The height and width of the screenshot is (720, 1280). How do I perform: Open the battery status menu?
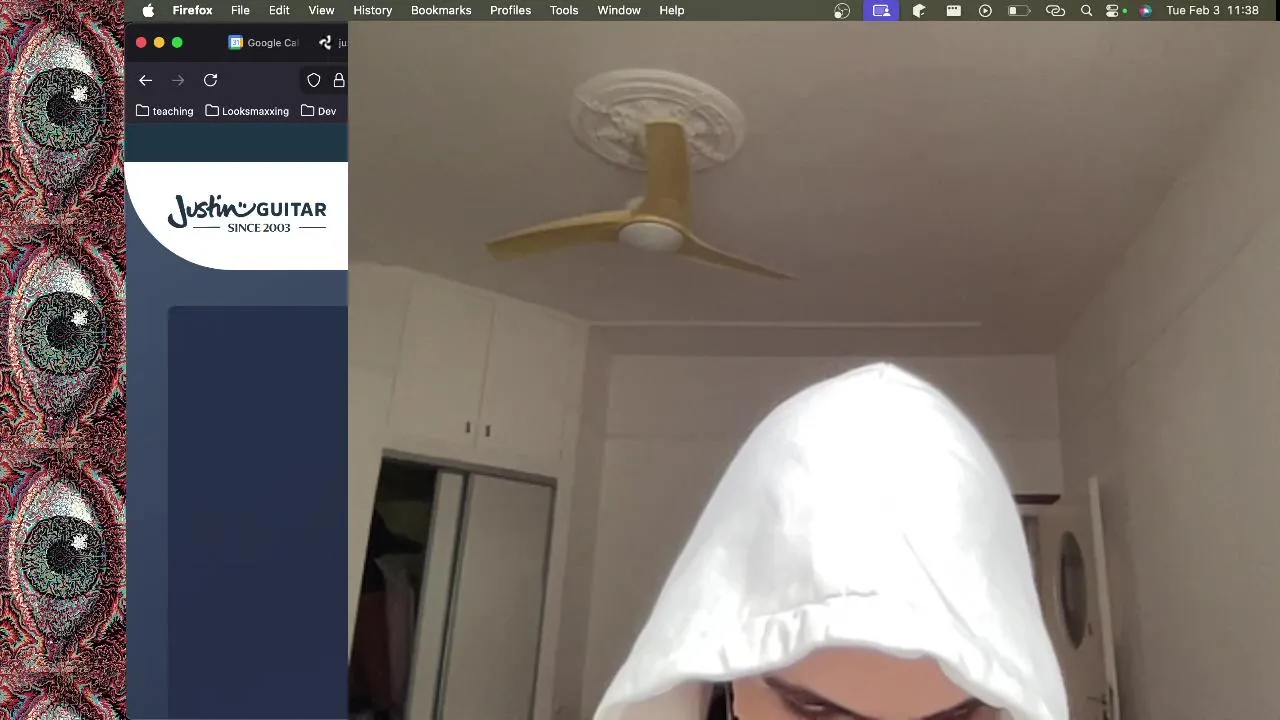1018,10
